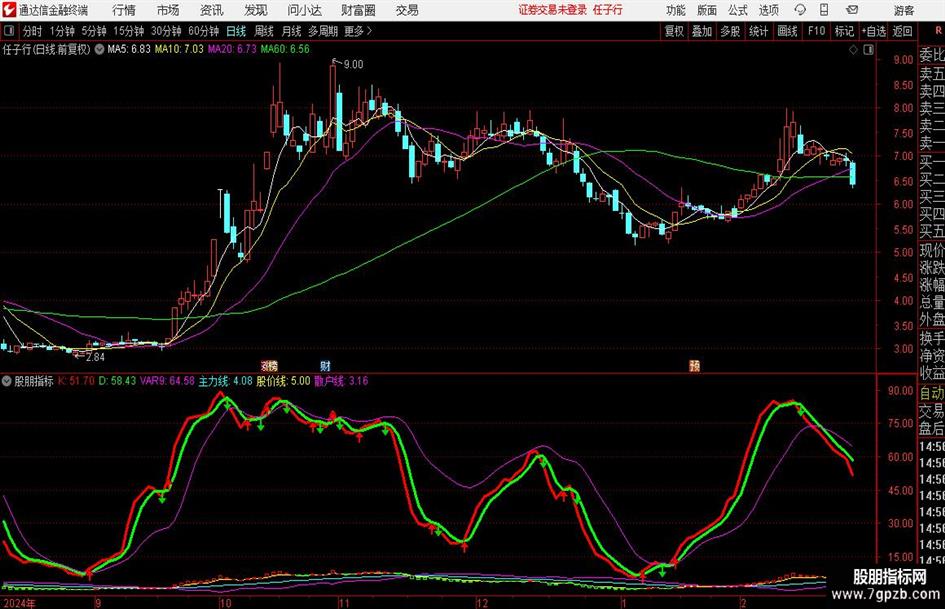Image resolution: width=945 pixels, height=609 pixels.
Task: Open the 财富圈 menu
Action: [x=358, y=10]
